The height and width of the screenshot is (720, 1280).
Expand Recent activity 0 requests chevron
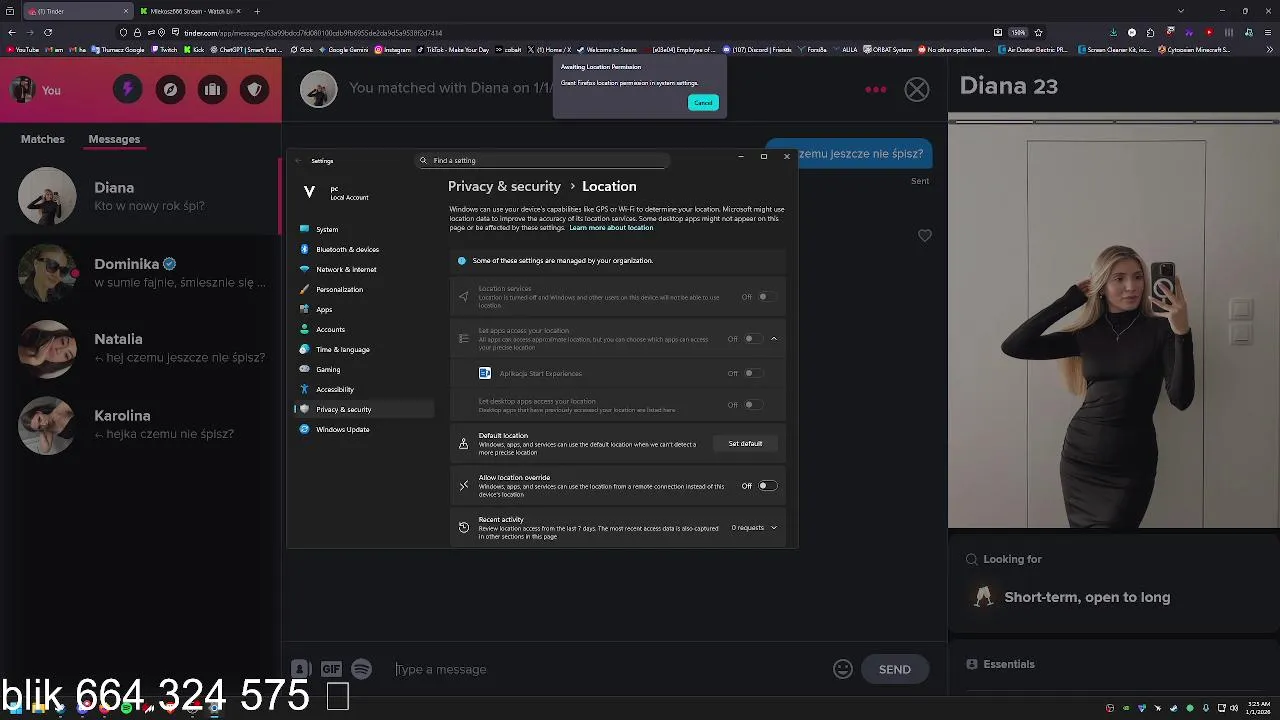click(x=774, y=528)
